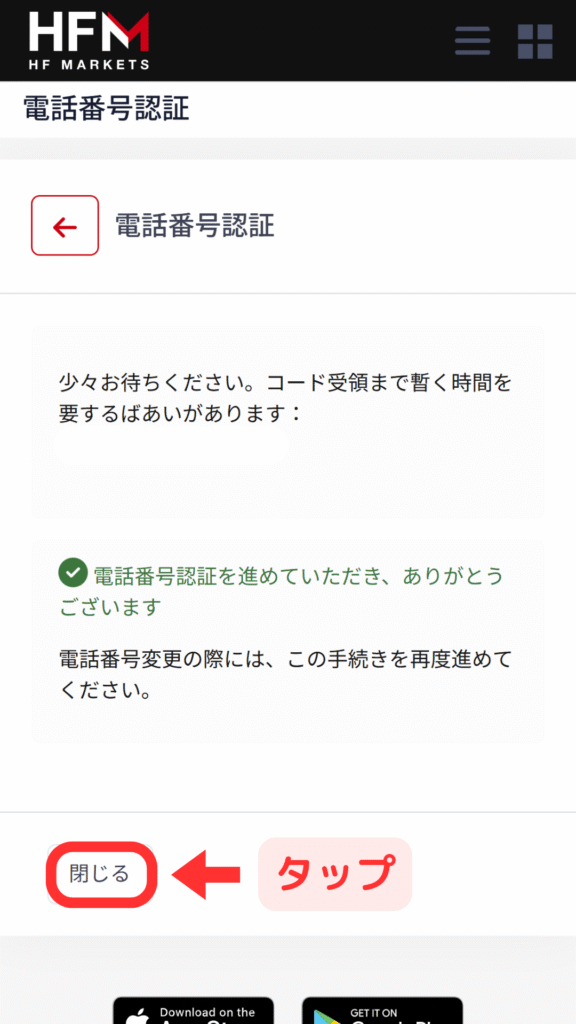Click the HFM red-and-white logo
576x1024 pixels.
89,40
